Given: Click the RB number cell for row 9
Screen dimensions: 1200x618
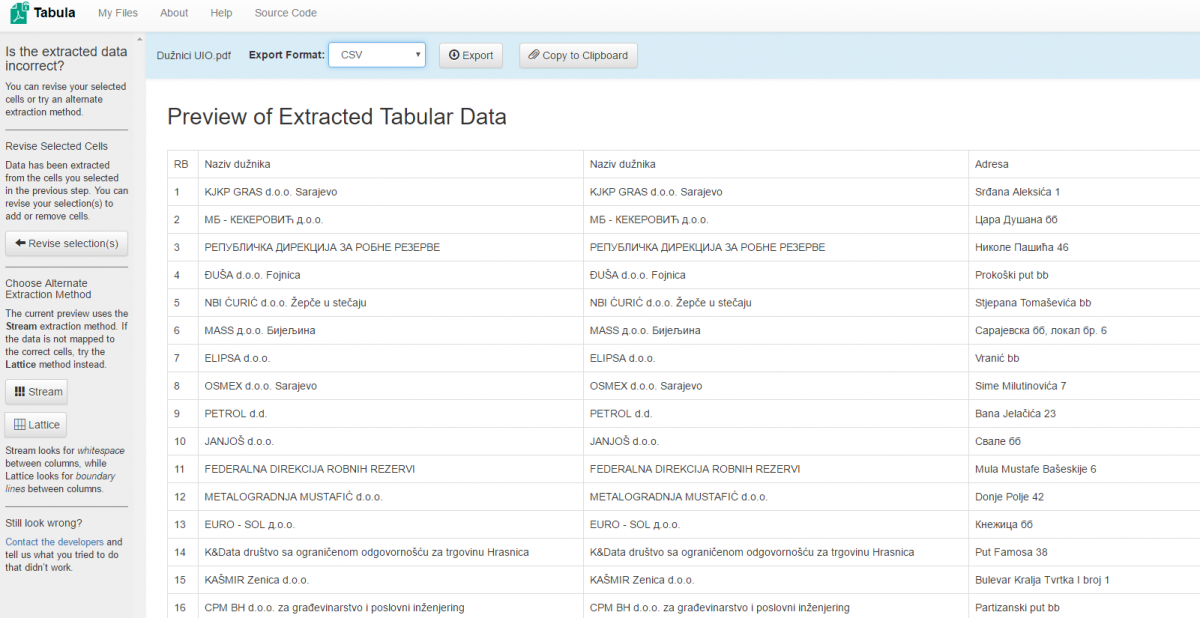Looking at the screenshot, I should tap(182, 414).
